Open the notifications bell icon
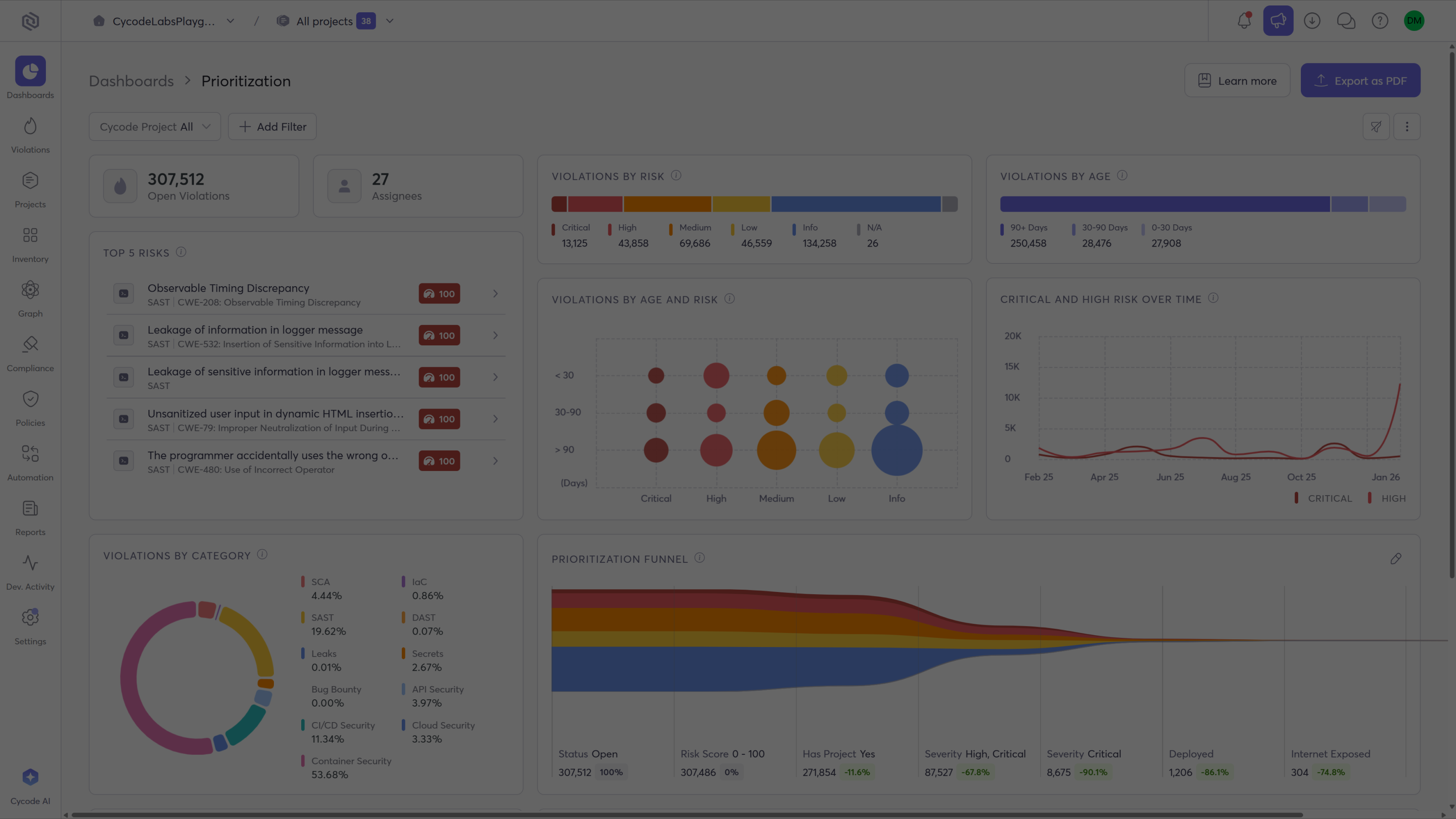Screen dimensions: 1456x819 click(1244, 21)
